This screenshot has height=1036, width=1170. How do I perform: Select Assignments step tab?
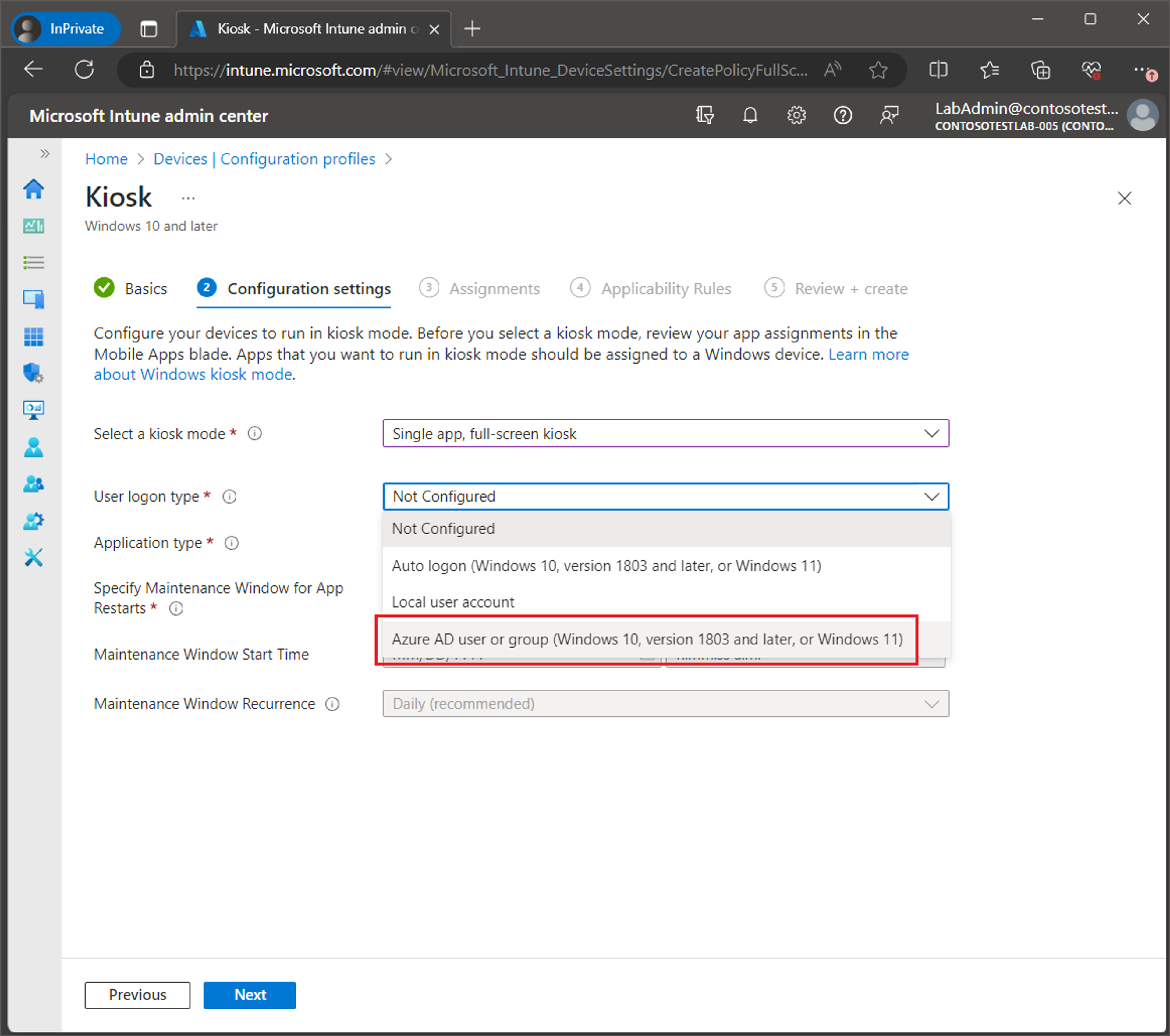tap(479, 289)
